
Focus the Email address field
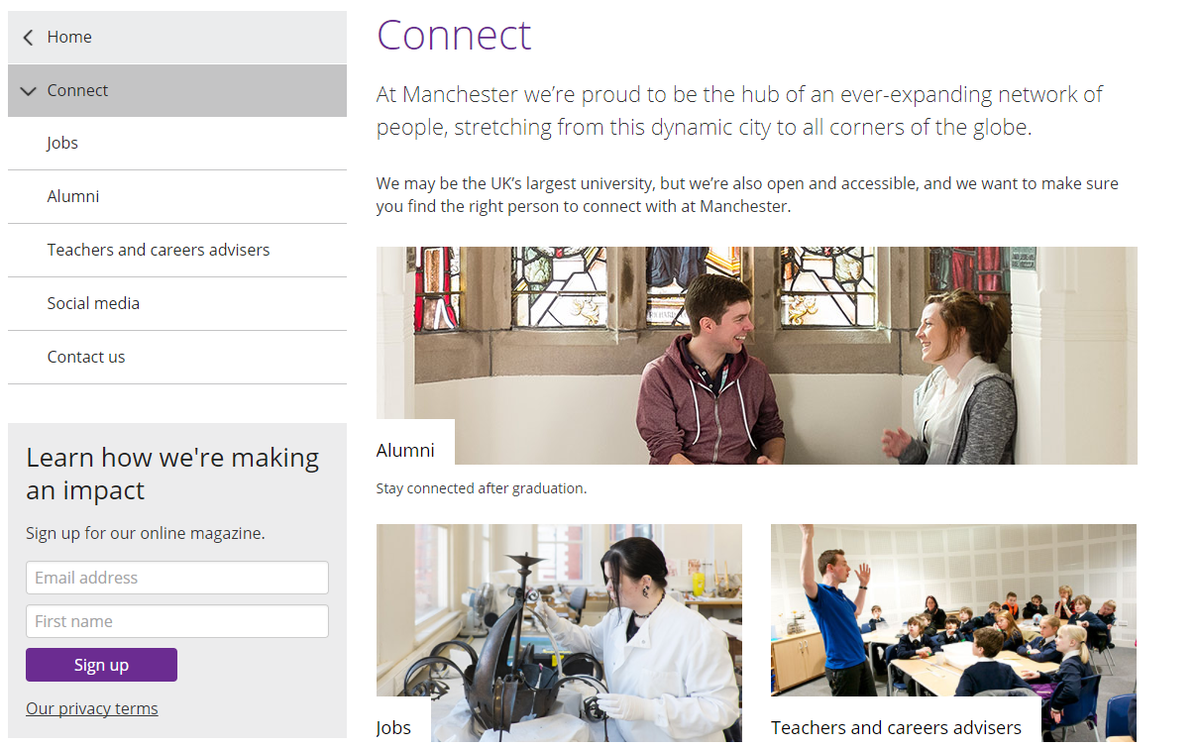click(x=177, y=578)
